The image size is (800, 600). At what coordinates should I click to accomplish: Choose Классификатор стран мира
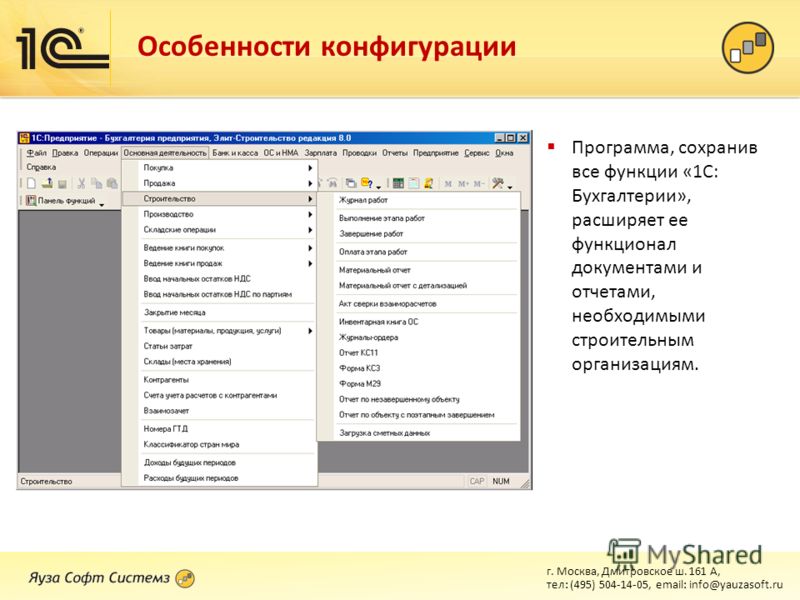tap(191, 444)
